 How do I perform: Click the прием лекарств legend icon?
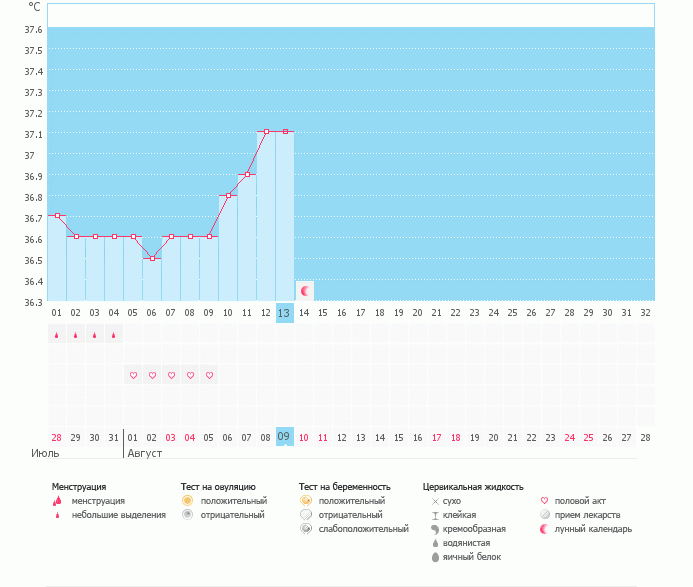pos(544,514)
